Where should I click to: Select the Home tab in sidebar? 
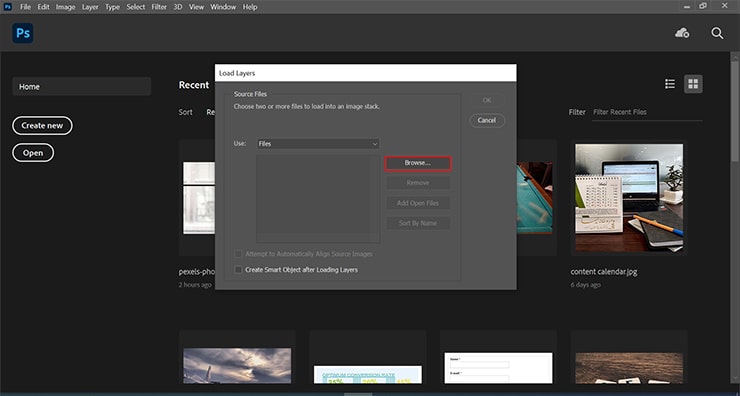[x=82, y=87]
